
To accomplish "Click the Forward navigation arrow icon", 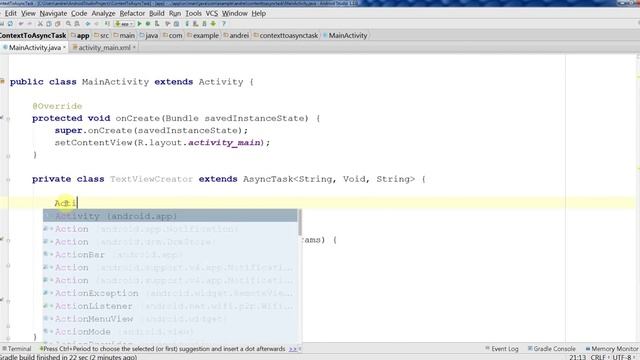I will click(97, 24).
